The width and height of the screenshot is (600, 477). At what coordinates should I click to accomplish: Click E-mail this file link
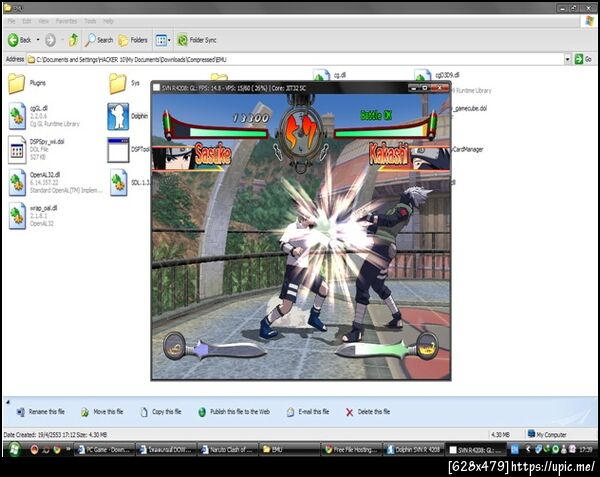[x=308, y=412]
